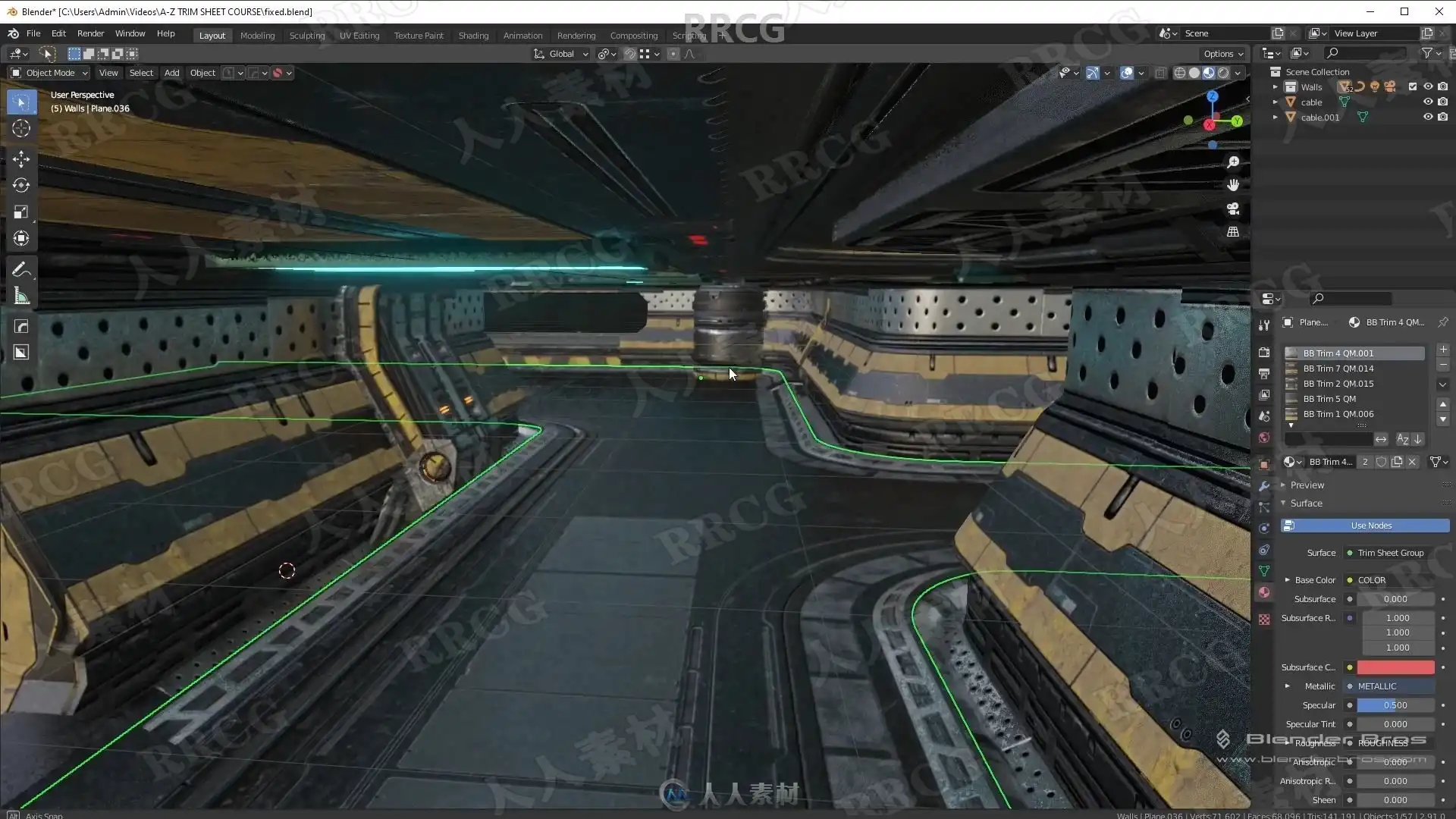Image resolution: width=1456 pixels, height=819 pixels.
Task: Open the Global transform orientation dropdown
Action: point(561,54)
